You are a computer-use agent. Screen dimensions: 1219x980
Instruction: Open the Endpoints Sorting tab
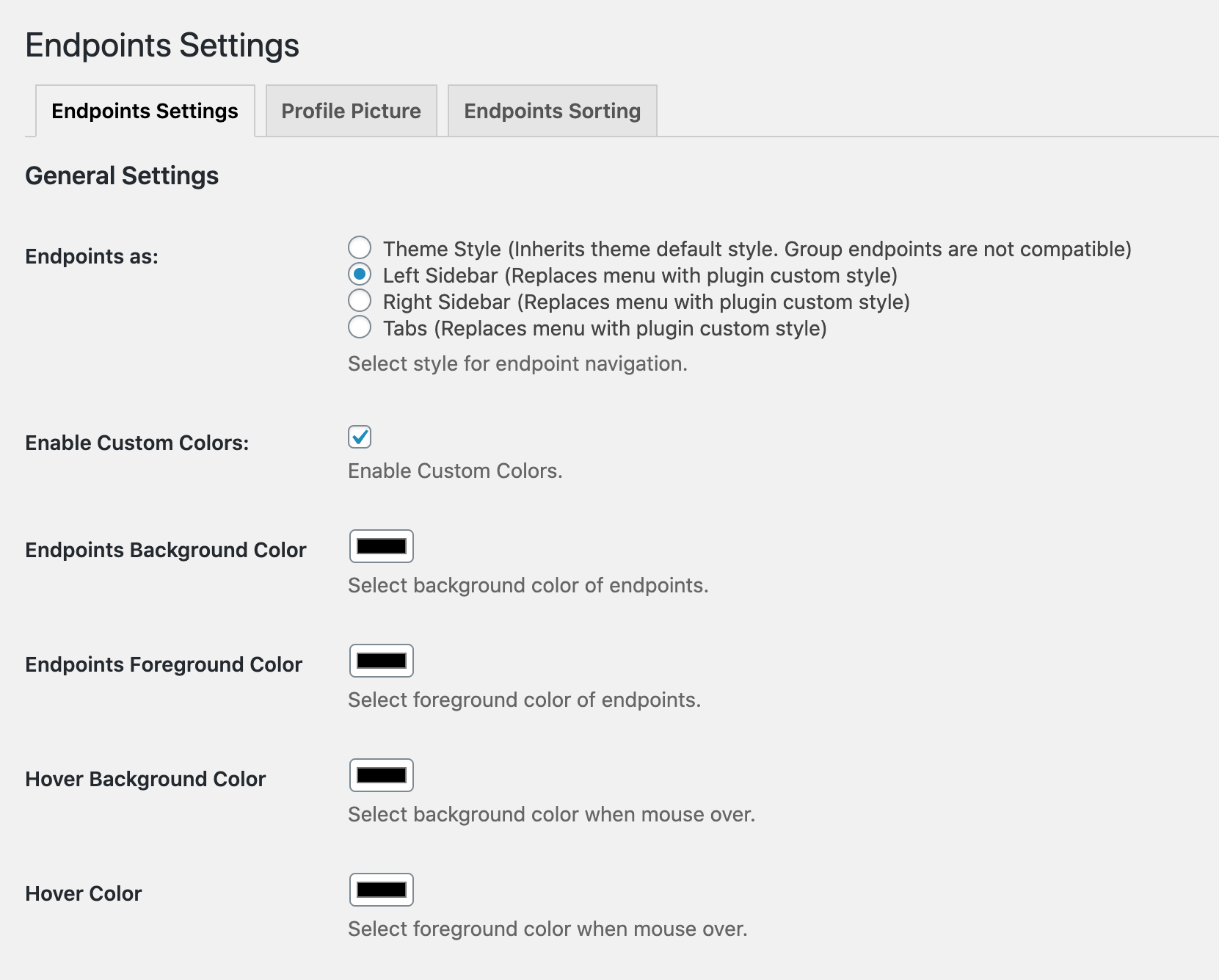point(552,111)
